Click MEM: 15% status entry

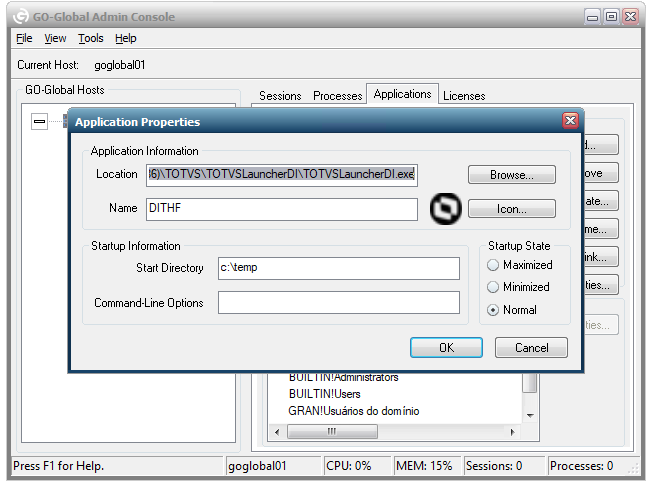[424, 466]
